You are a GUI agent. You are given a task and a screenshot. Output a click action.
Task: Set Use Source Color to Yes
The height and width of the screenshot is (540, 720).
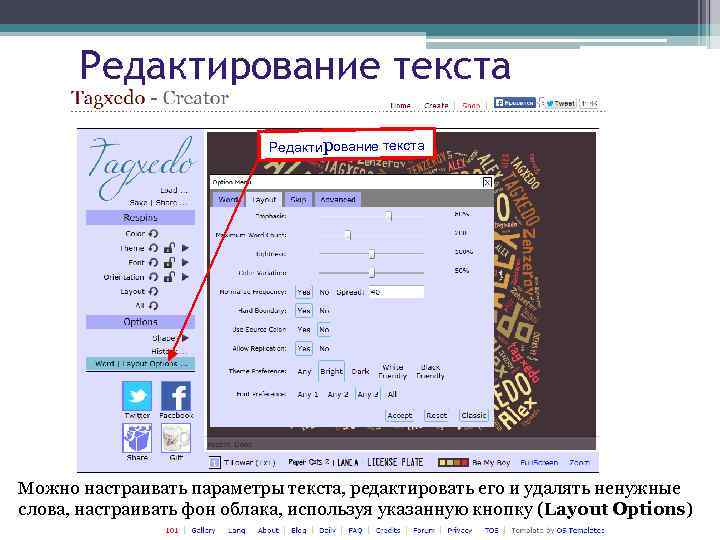click(304, 330)
